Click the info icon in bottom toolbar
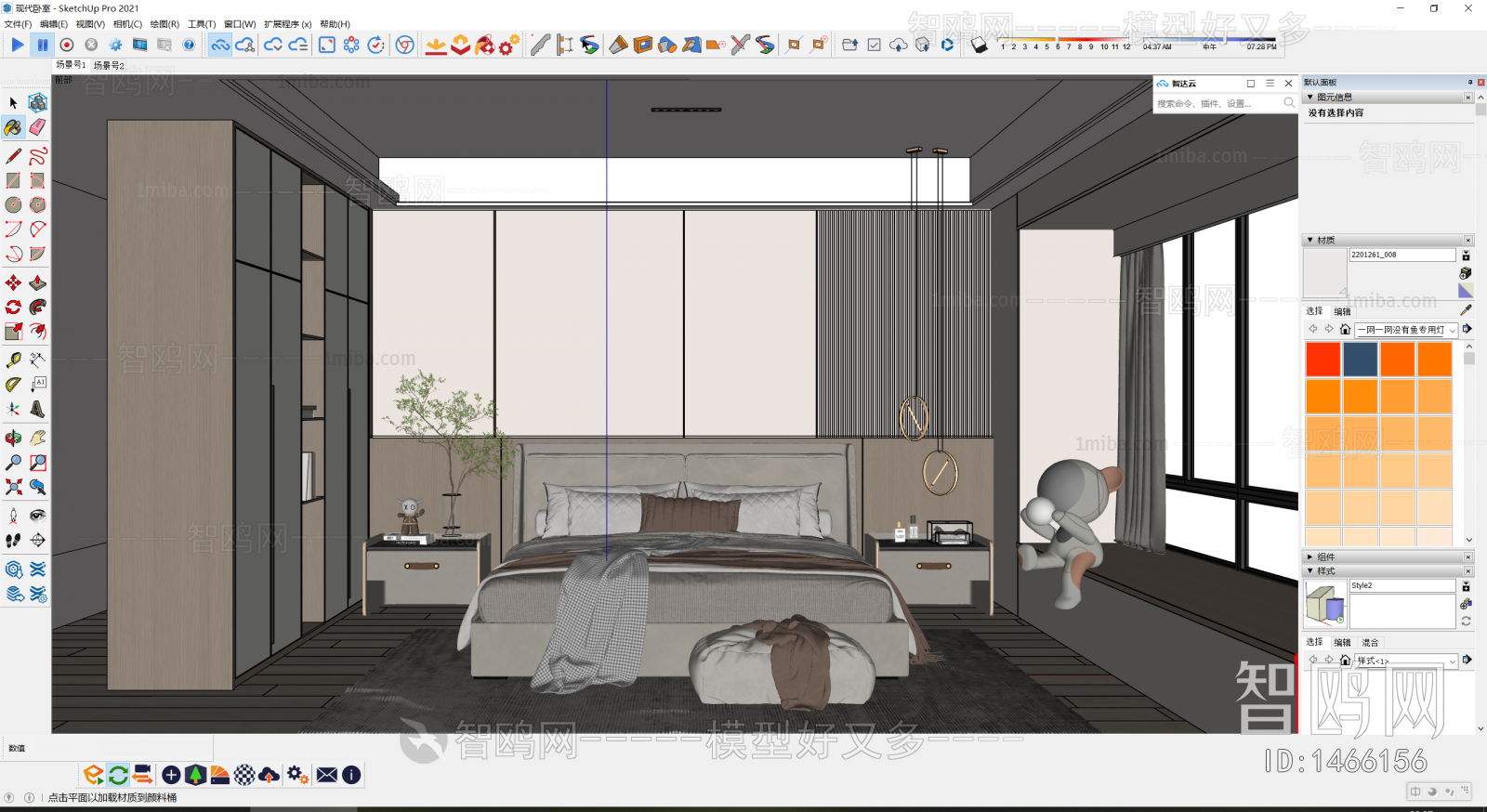1487x812 pixels. click(351, 775)
